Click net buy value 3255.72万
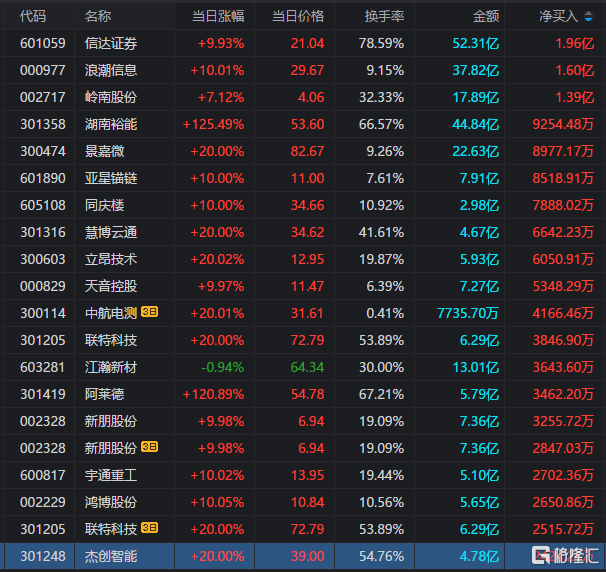Image resolution: width=606 pixels, height=572 pixels. point(563,421)
